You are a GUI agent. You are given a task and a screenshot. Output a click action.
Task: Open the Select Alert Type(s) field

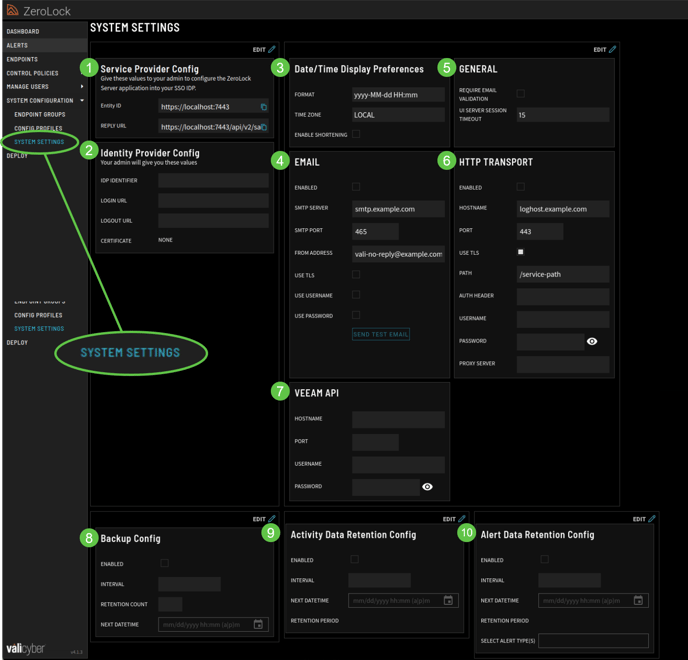coord(593,640)
